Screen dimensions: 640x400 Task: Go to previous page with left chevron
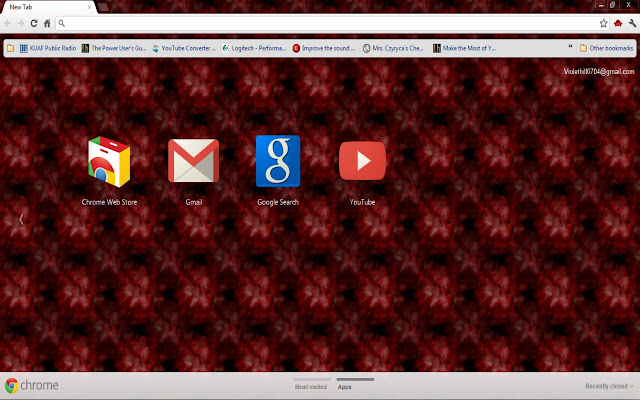coord(21,220)
